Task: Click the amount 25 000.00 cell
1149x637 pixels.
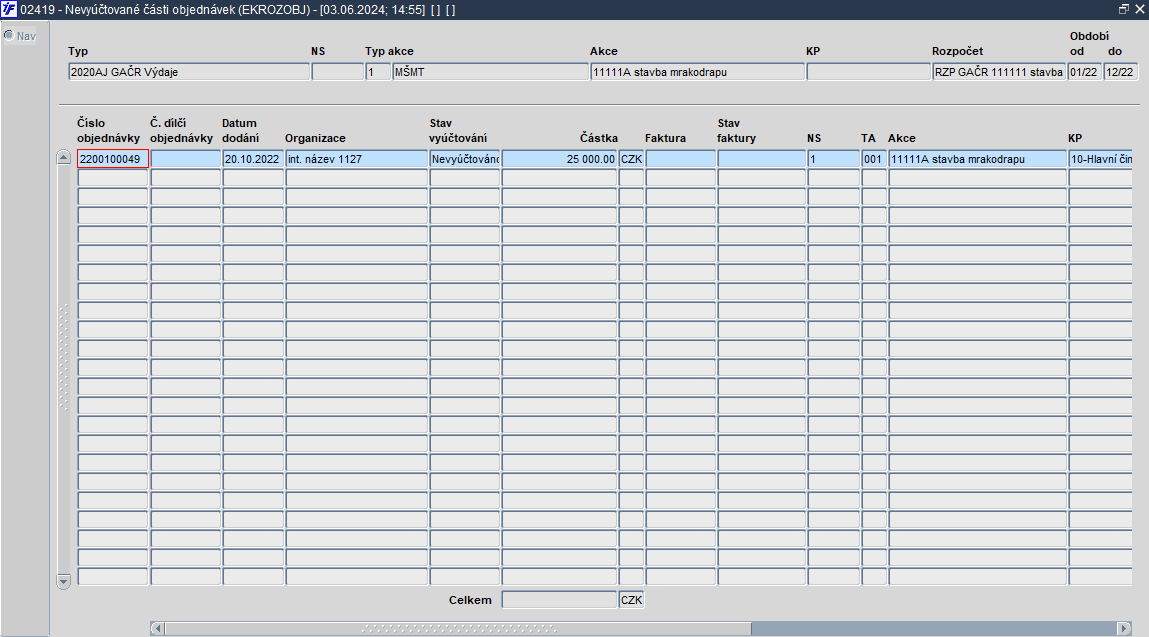Action: [x=559, y=159]
